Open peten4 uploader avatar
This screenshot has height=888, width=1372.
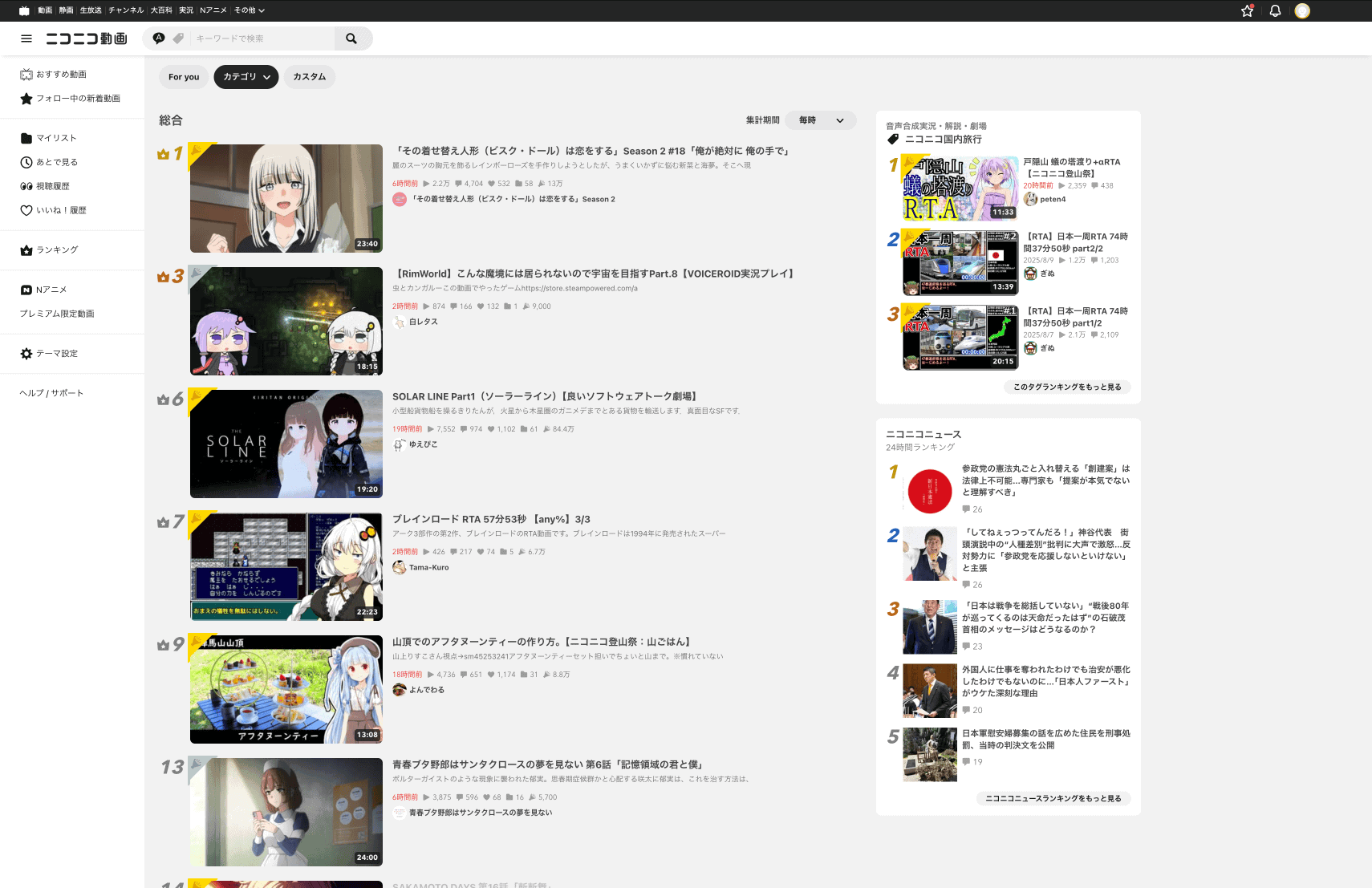(1030, 199)
